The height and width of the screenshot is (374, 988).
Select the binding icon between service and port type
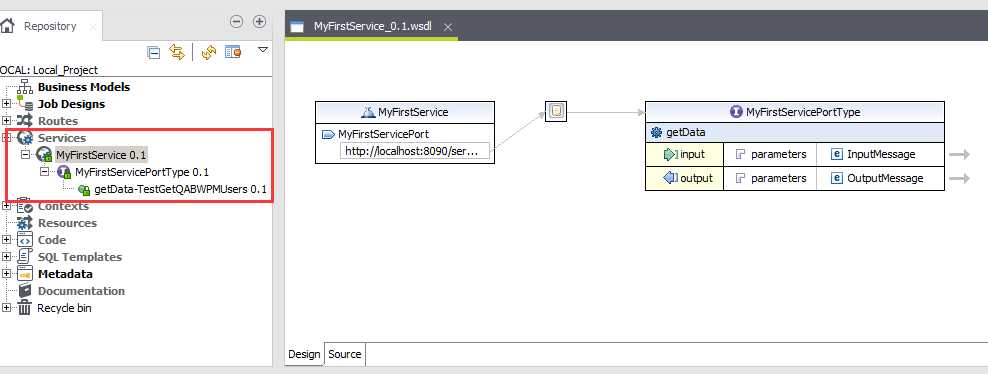click(x=556, y=112)
